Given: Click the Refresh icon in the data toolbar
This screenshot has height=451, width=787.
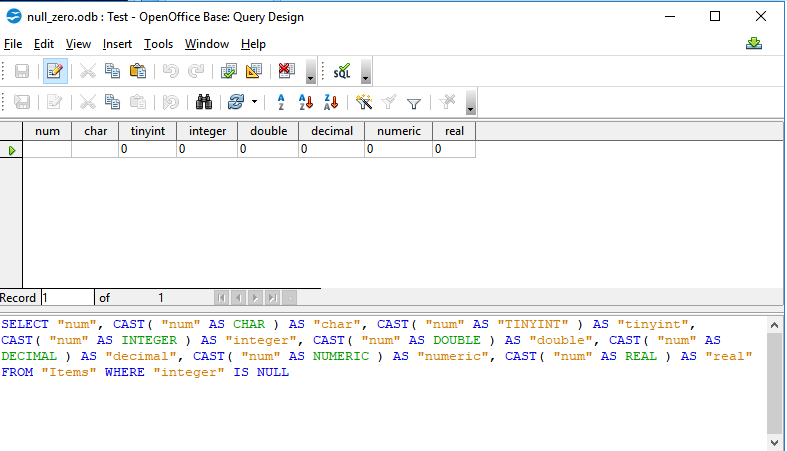Looking at the screenshot, I should pos(236,102).
